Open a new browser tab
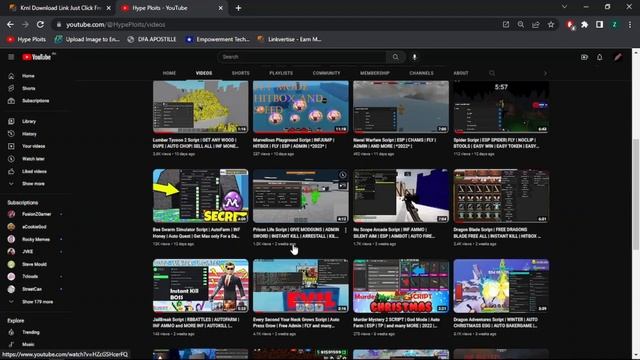This screenshot has width=640, height=360. [238, 8]
